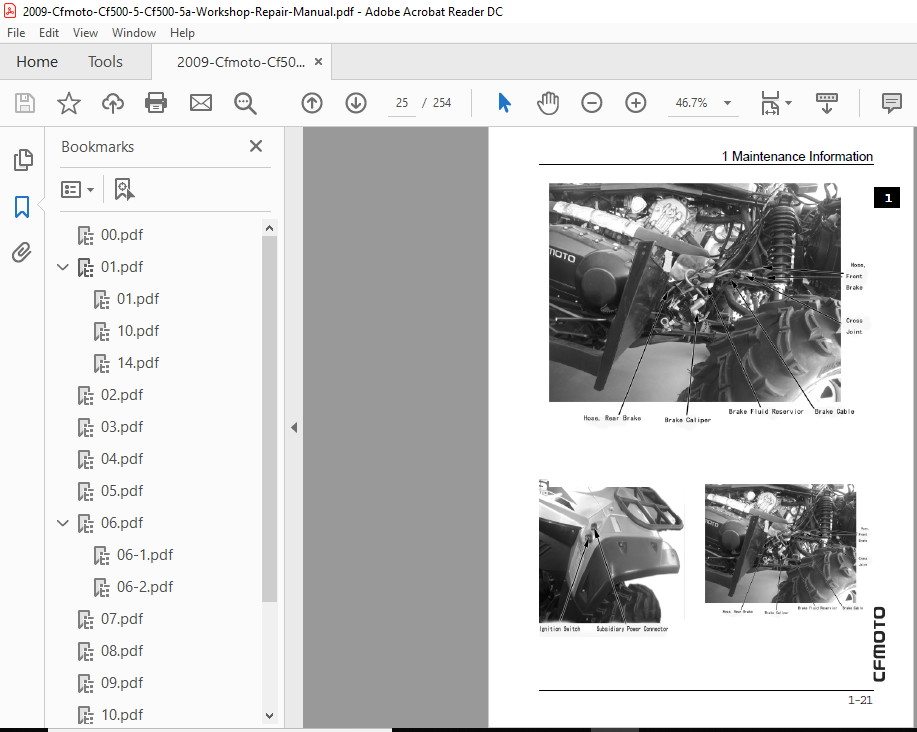Screen dimensions: 917x732
Task: Open the 00.pdf bookmark
Action: pyautogui.click(x=122, y=235)
